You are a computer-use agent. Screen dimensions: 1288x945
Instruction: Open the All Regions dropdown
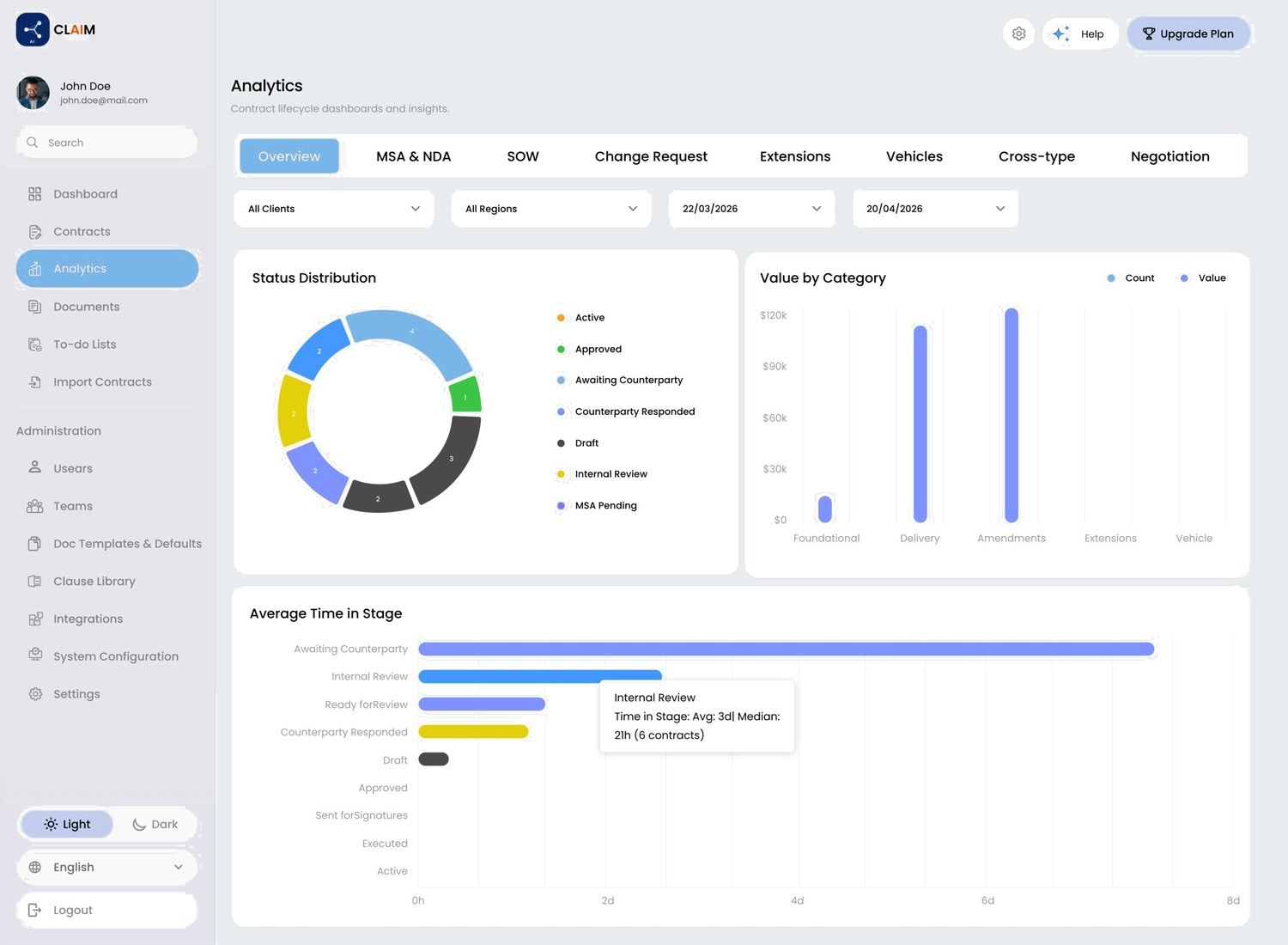551,209
